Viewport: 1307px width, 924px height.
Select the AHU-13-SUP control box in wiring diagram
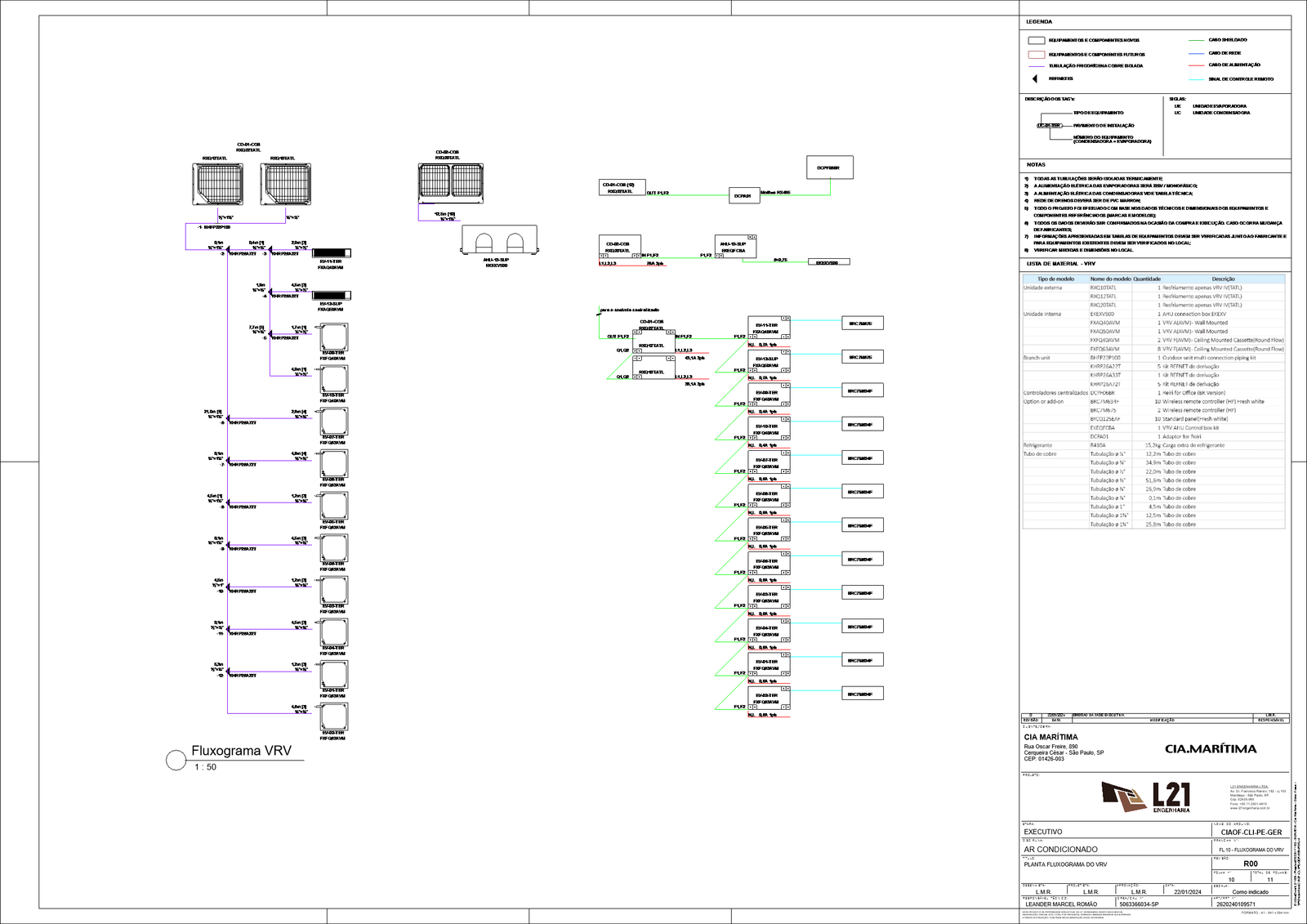pyautogui.click(x=735, y=247)
